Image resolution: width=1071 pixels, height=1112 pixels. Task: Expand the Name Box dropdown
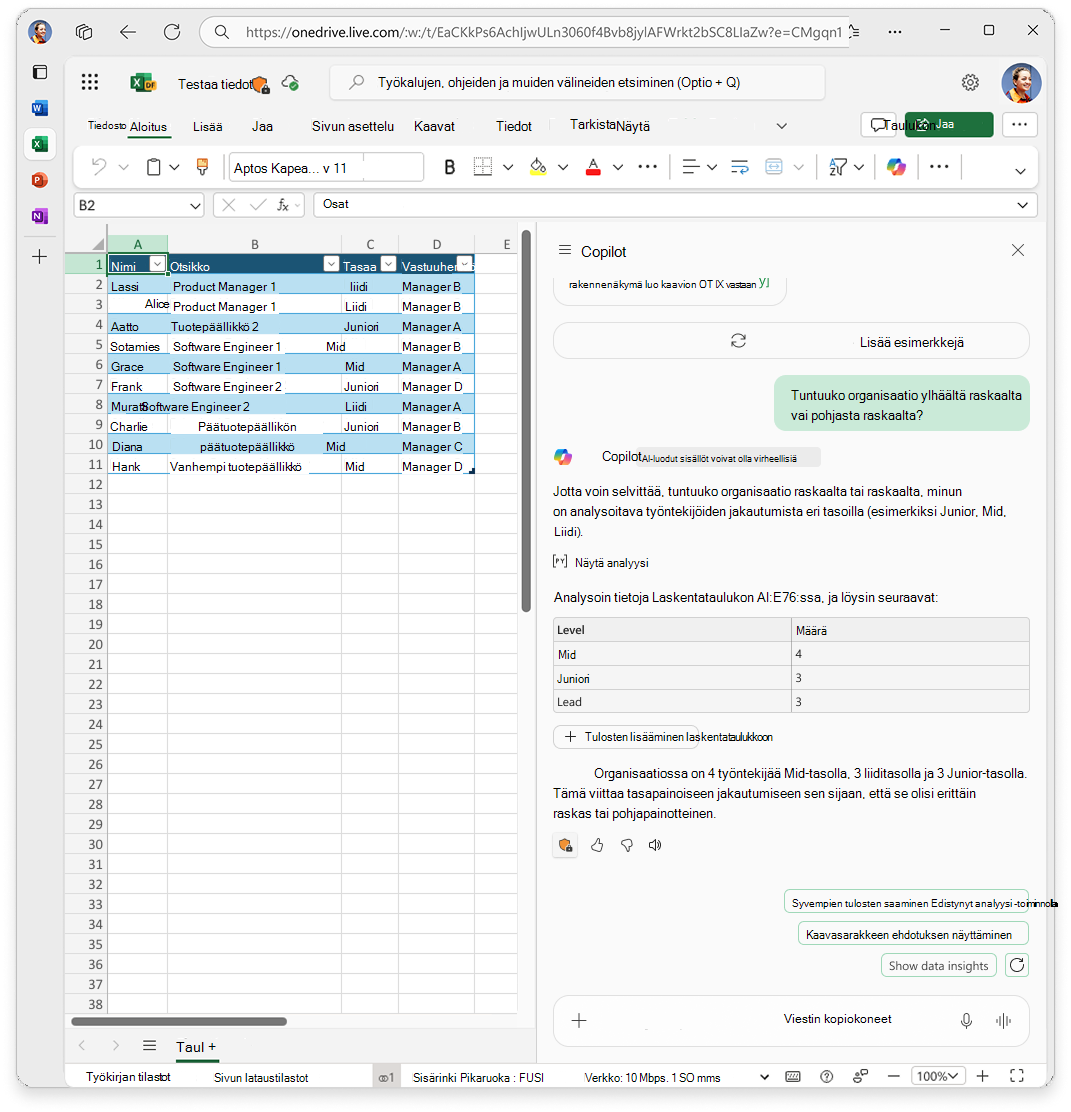195,206
